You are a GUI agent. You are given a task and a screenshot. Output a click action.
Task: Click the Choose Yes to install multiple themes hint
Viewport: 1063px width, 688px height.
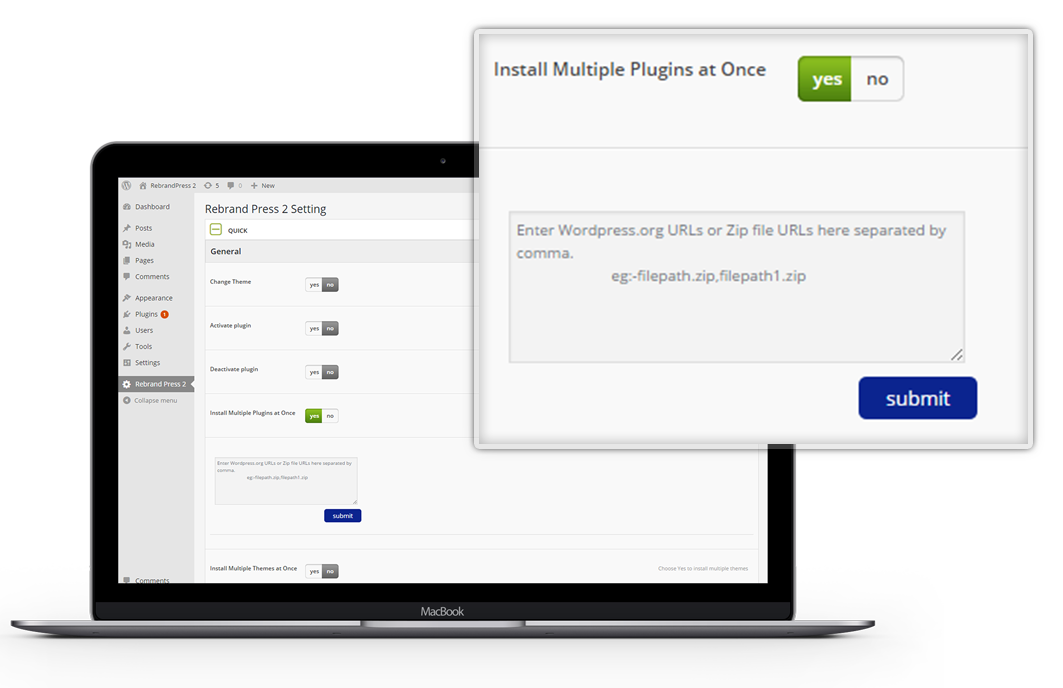[703, 569]
